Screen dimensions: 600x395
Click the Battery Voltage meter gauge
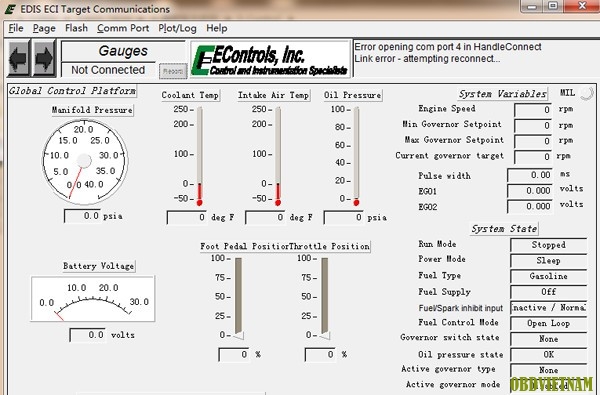[x=93, y=299]
